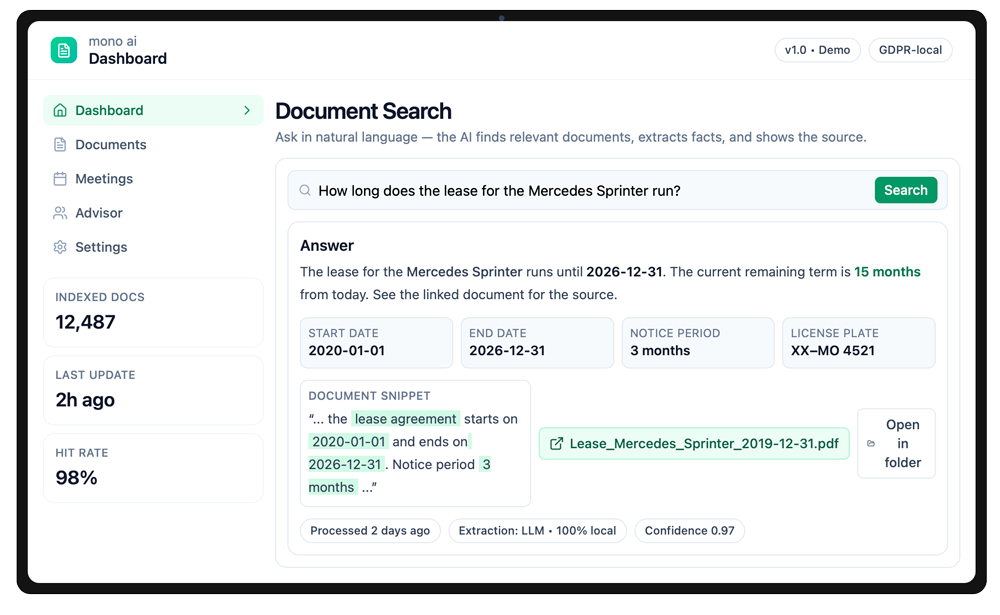Expand the Dashboard chevron arrow
Image resolution: width=1000 pixels, height=615 pixels.
(247, 110)
